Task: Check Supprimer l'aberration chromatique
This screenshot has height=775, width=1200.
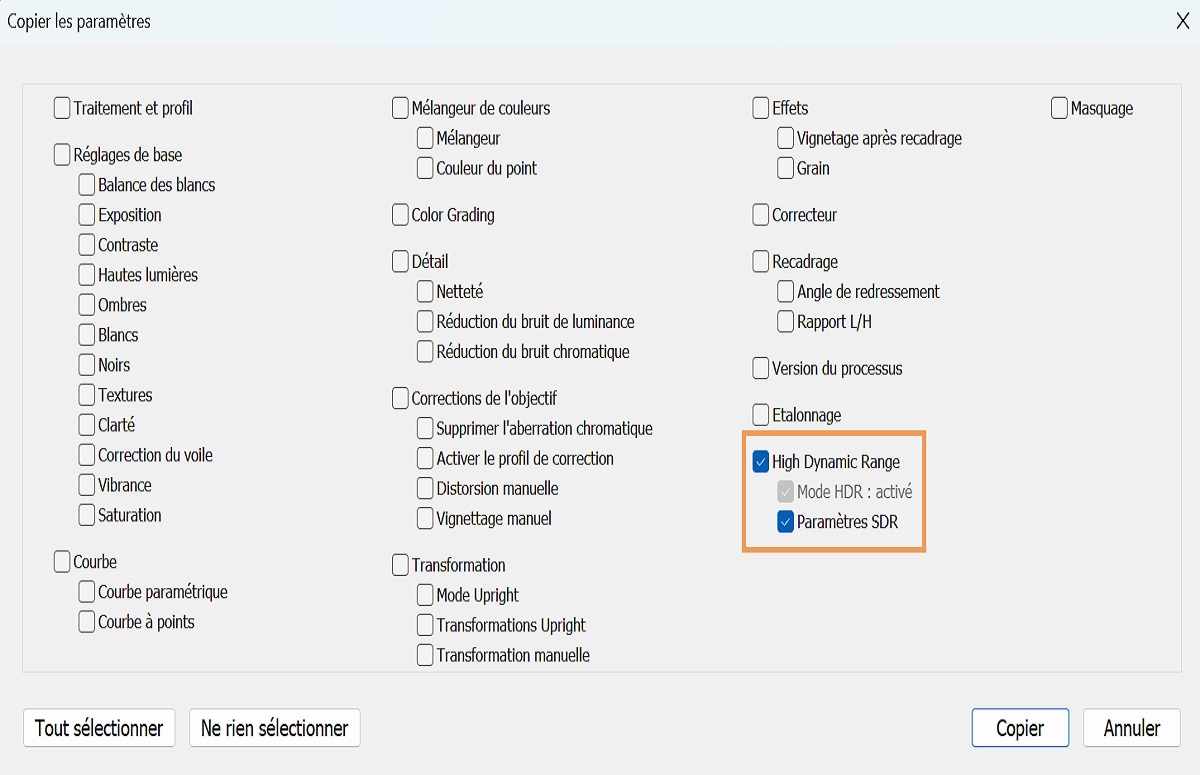Action: [425, 428]
